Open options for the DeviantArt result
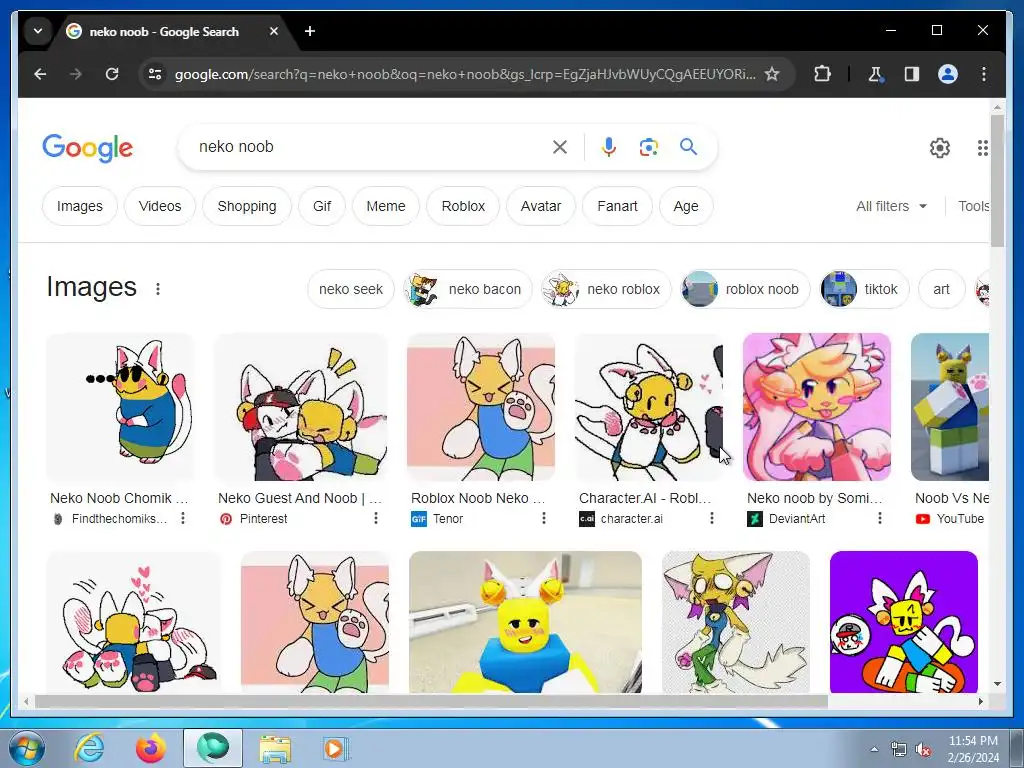This screenshot has width=1024, height=768. pos(880,518)
